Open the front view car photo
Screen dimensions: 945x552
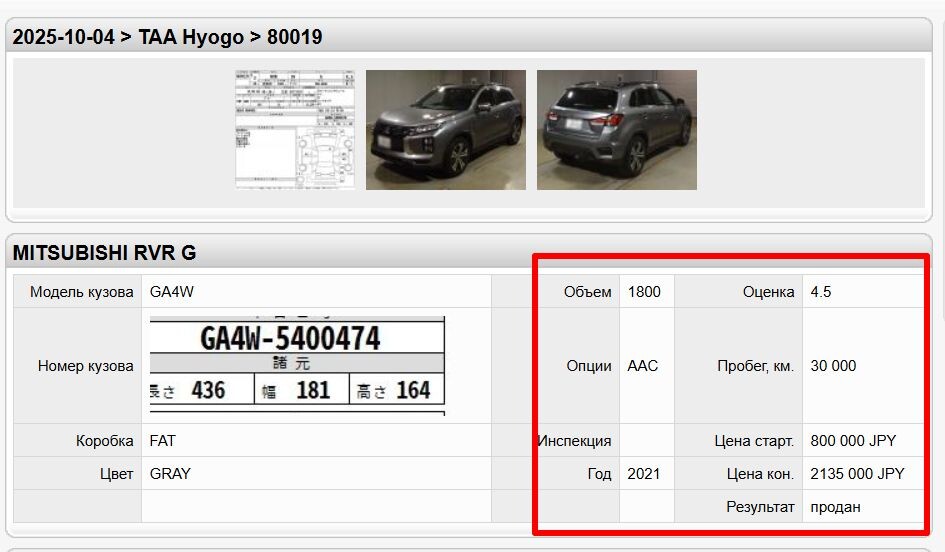pos(445,130)
